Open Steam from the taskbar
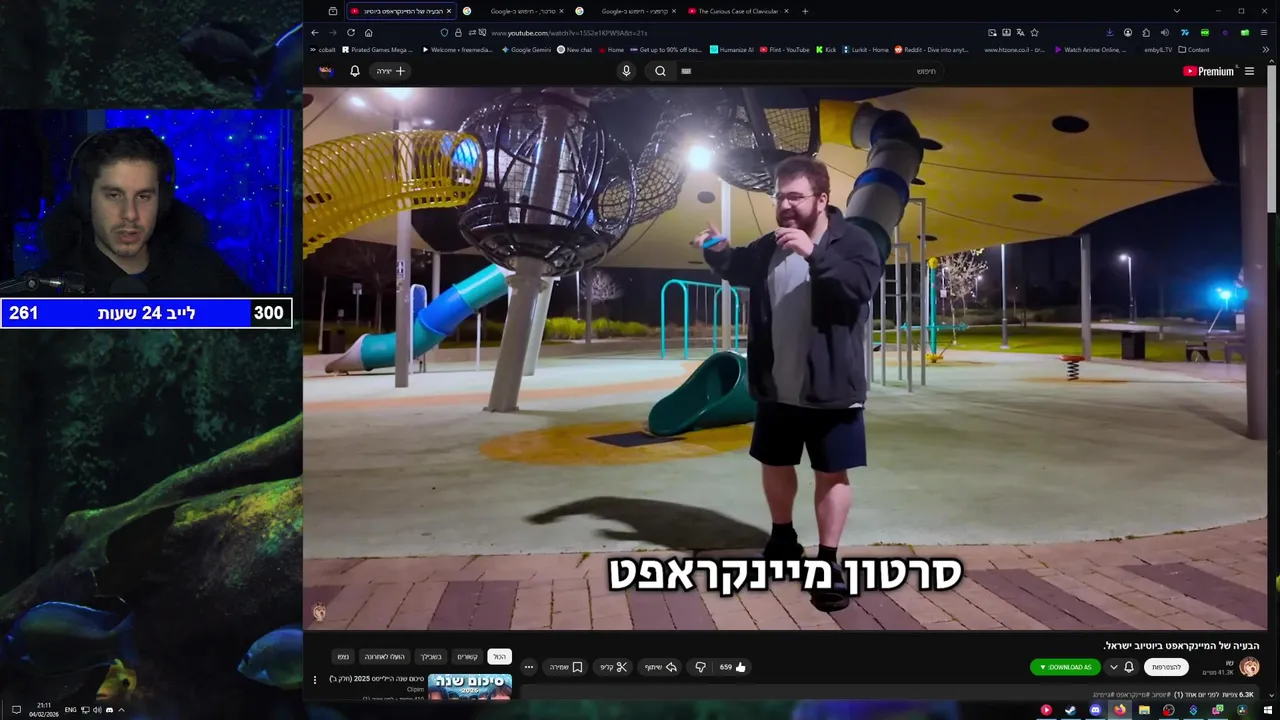Screen dimensions: 1280x720 coord(1070,710)
